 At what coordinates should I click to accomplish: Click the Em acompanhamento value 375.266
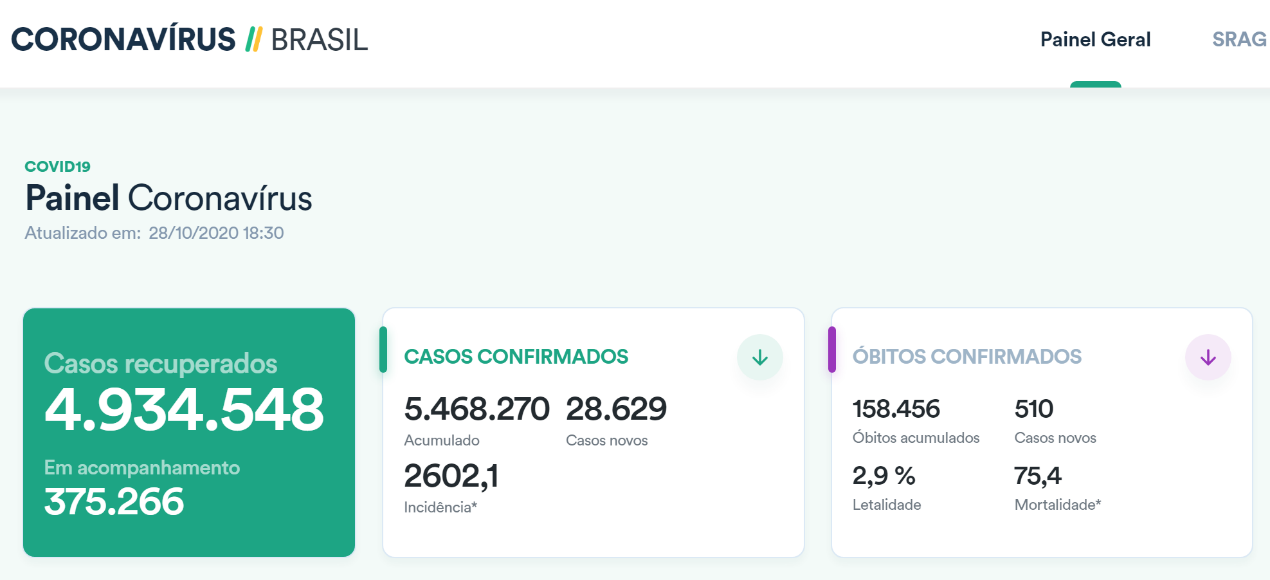coord(114,501)
